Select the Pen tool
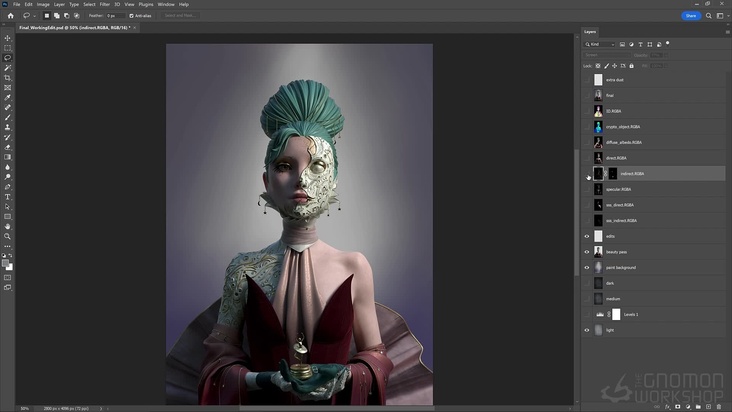 (x=7, y=187)
